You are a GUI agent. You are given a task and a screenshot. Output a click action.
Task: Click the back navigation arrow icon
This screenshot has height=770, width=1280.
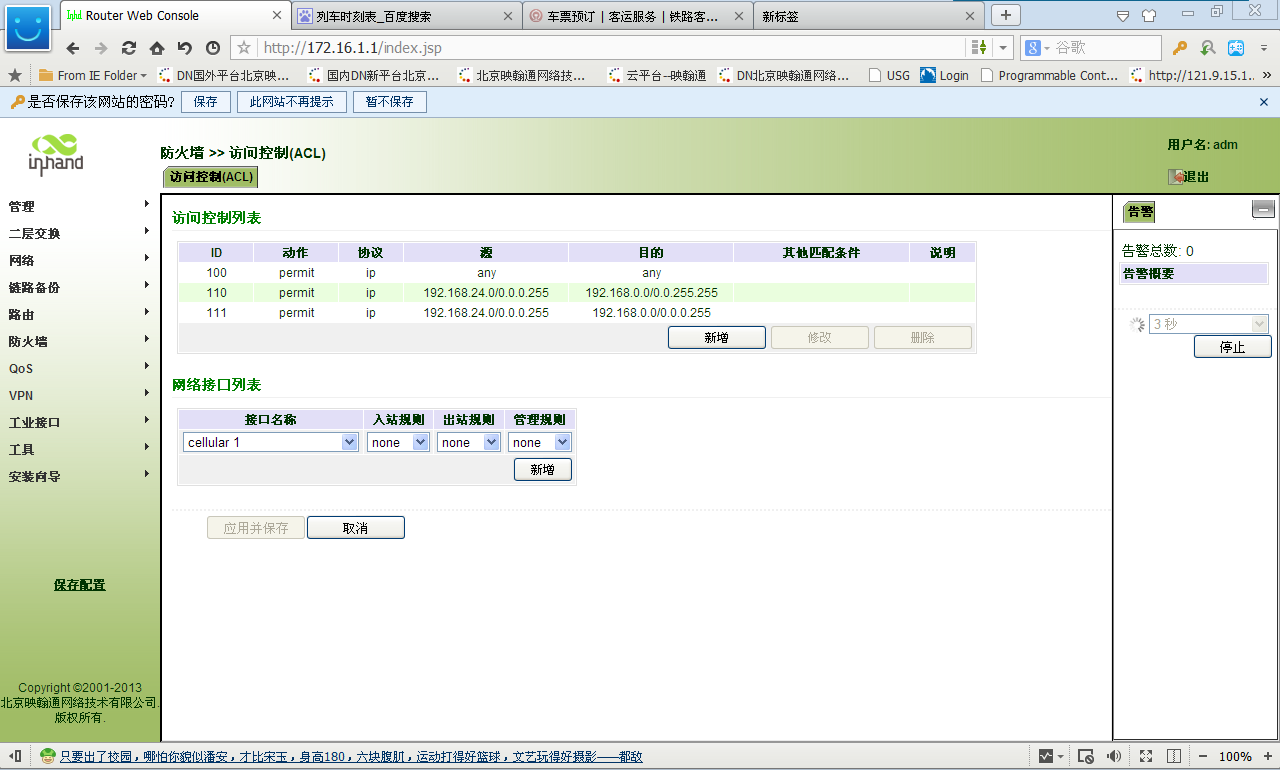[73, 47]
